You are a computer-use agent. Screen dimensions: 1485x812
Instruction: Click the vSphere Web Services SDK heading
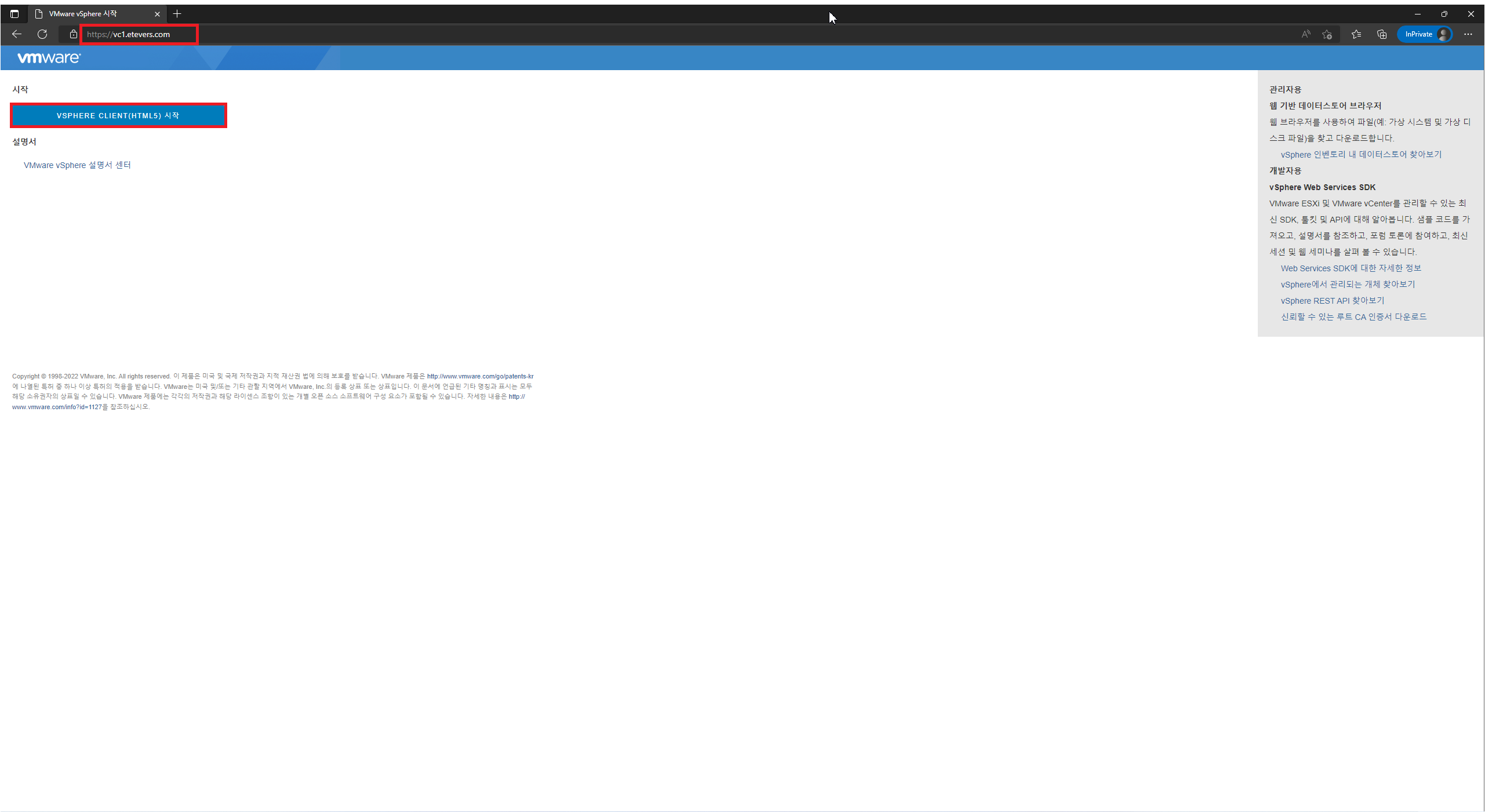1322,187
